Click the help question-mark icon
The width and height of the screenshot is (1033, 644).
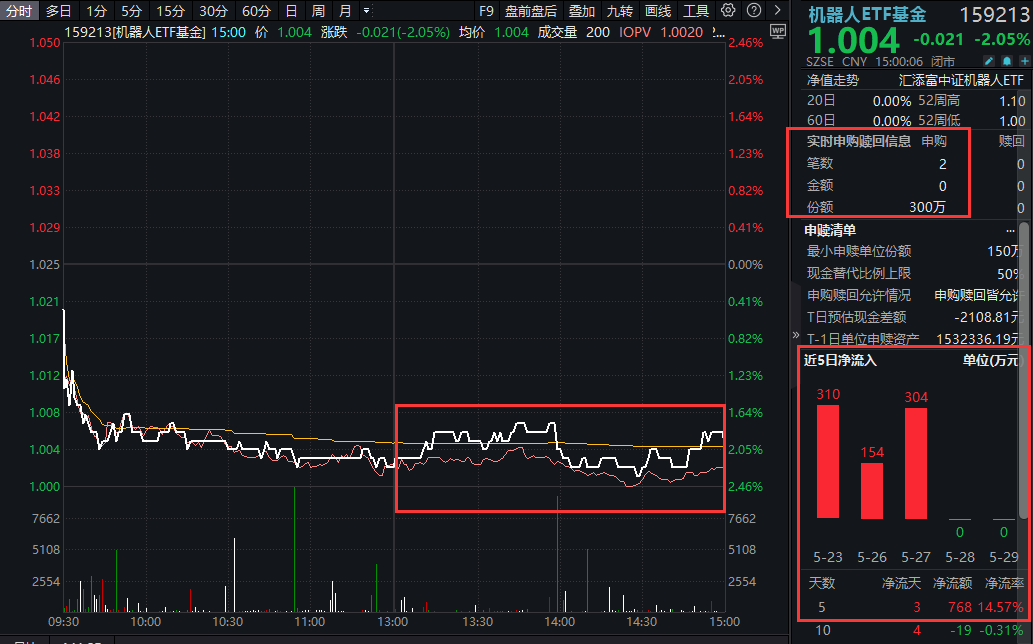(753, 10)
